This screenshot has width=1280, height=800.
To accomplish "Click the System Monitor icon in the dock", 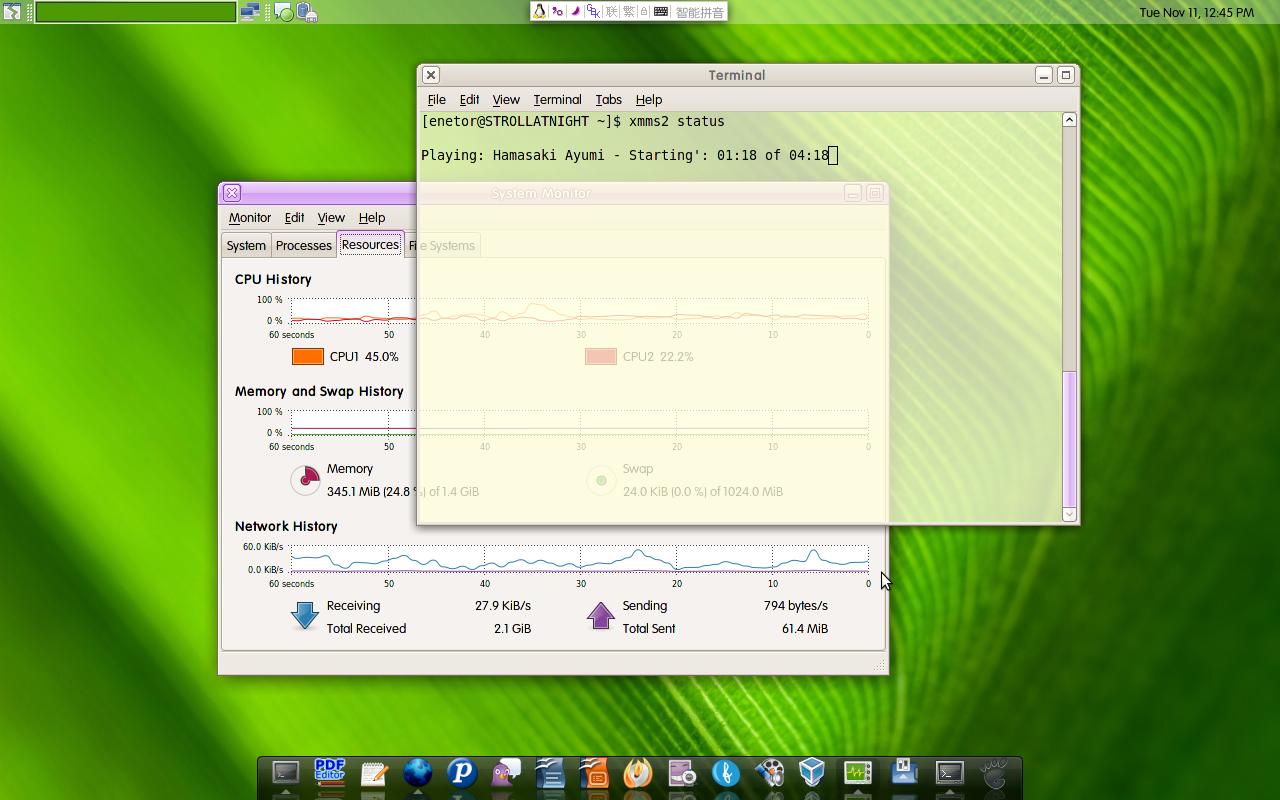I will point(858,773).
